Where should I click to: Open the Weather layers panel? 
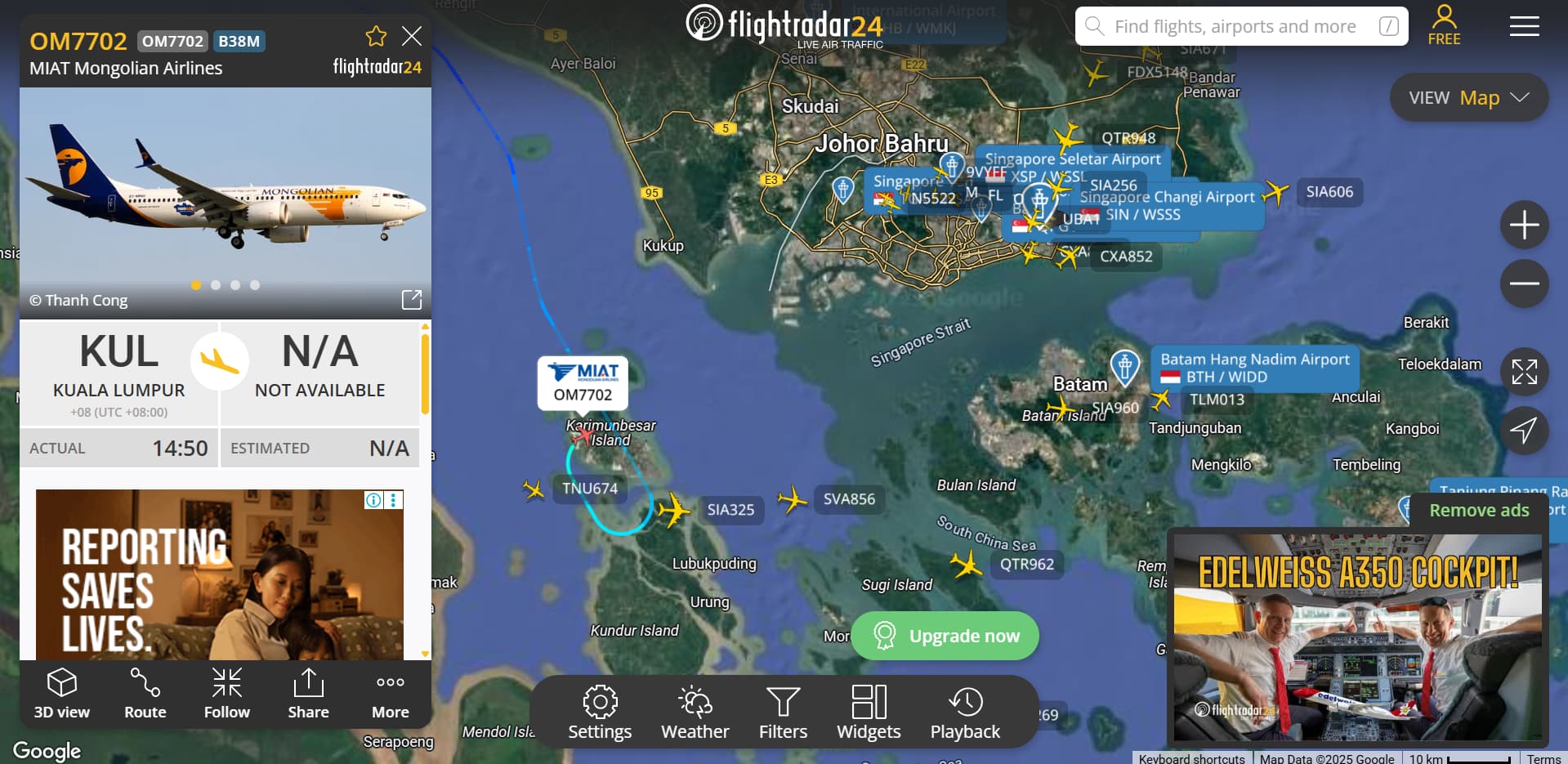pos(695,713)
